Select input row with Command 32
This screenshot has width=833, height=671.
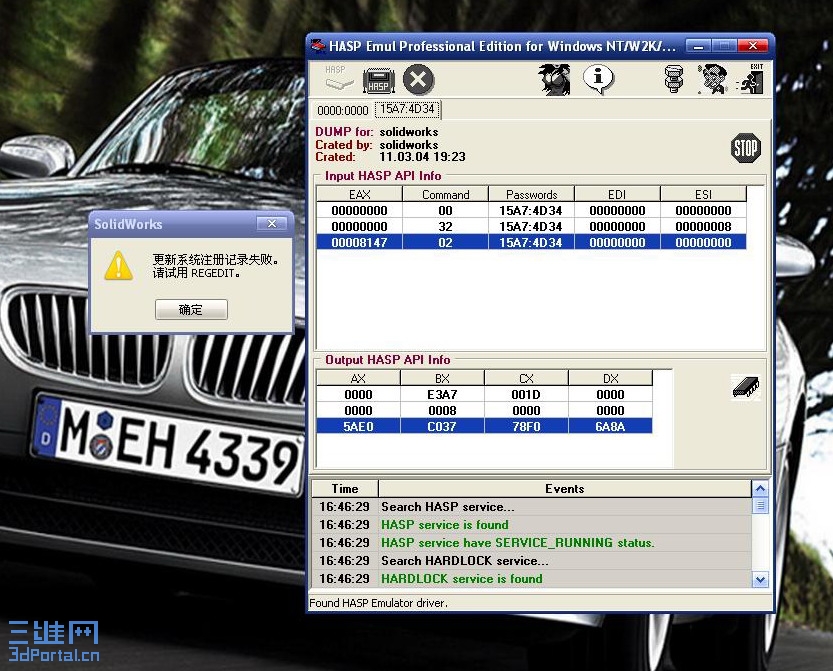tap(531, 226)
